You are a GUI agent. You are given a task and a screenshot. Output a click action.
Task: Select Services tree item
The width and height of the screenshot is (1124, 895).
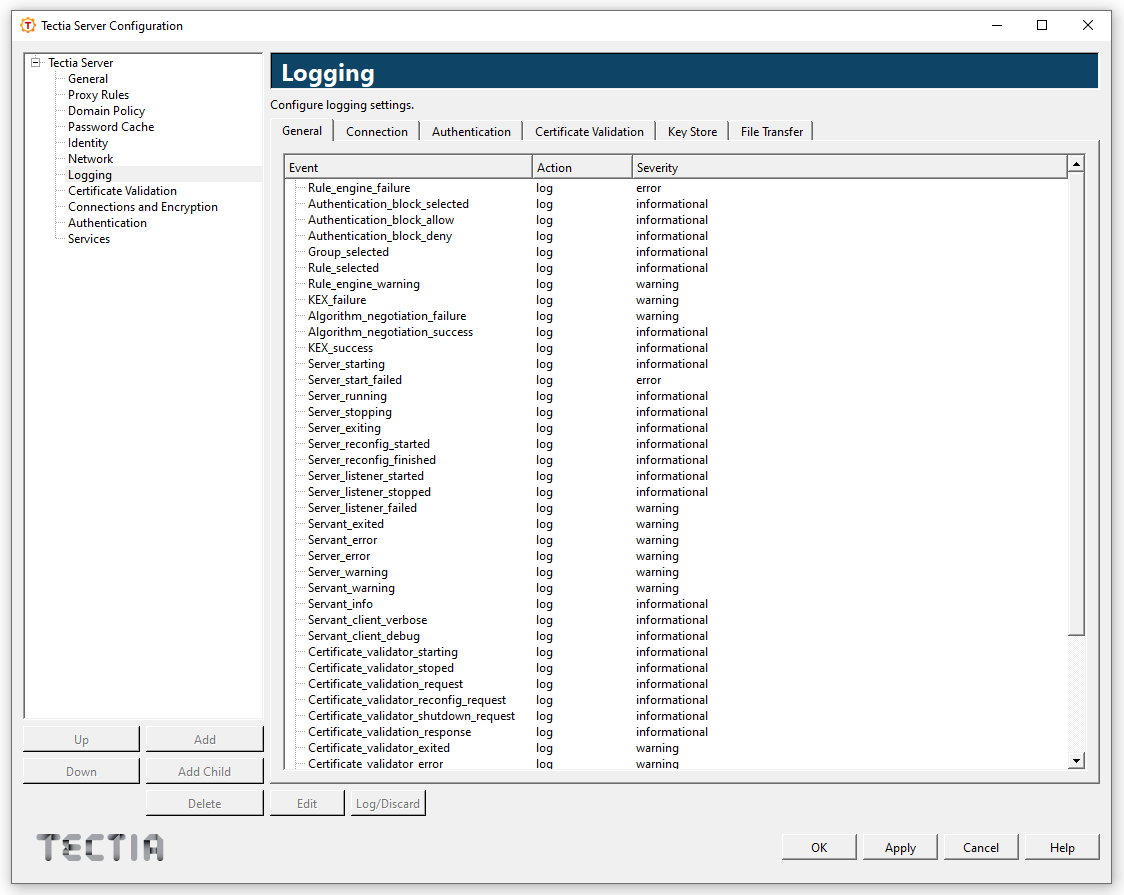pyautogui.click(x=89, y=239)
